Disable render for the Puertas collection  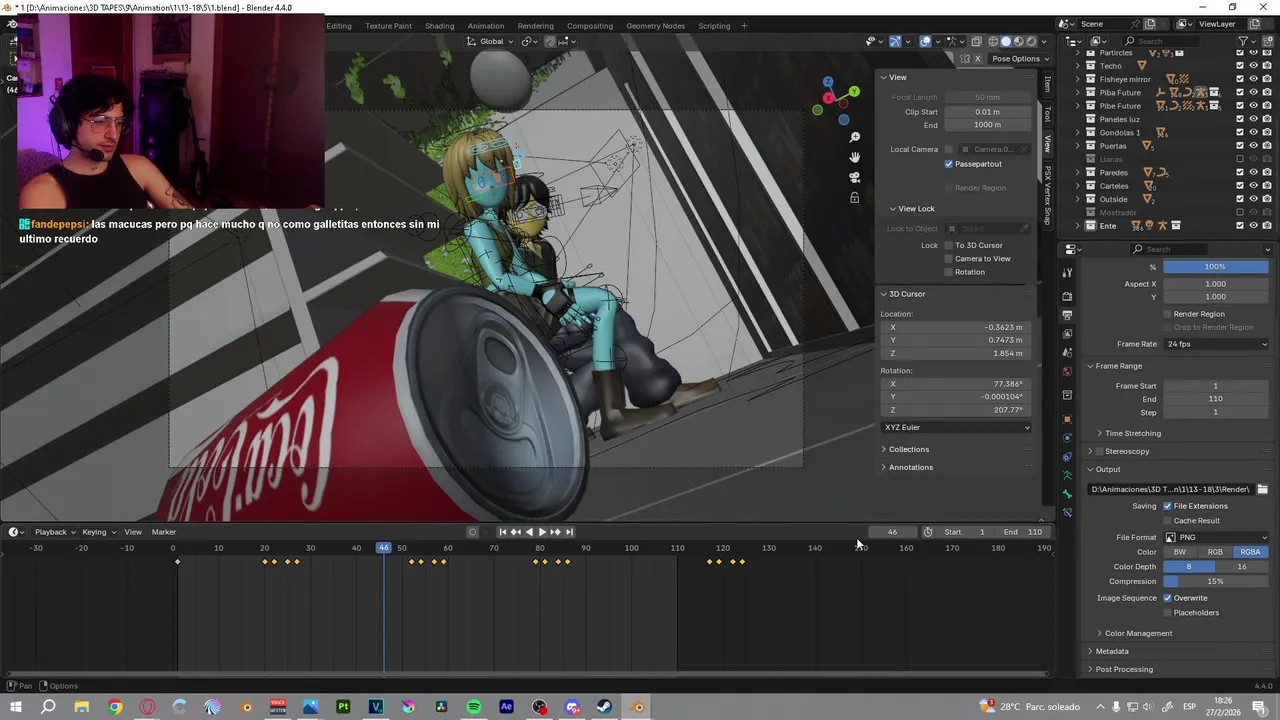click(x=1267, y=146)
